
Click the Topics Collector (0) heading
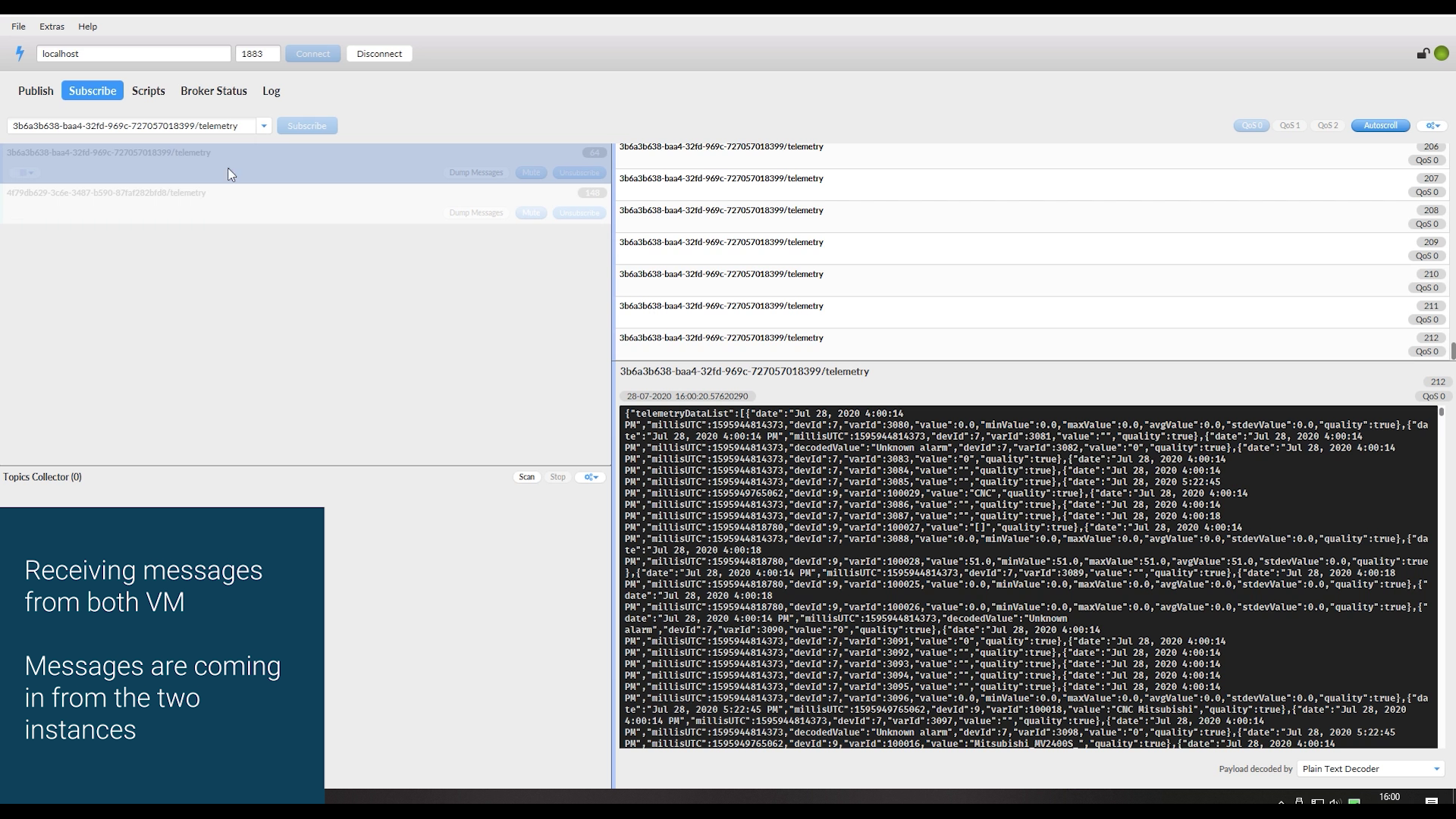[x=42, y=477]
